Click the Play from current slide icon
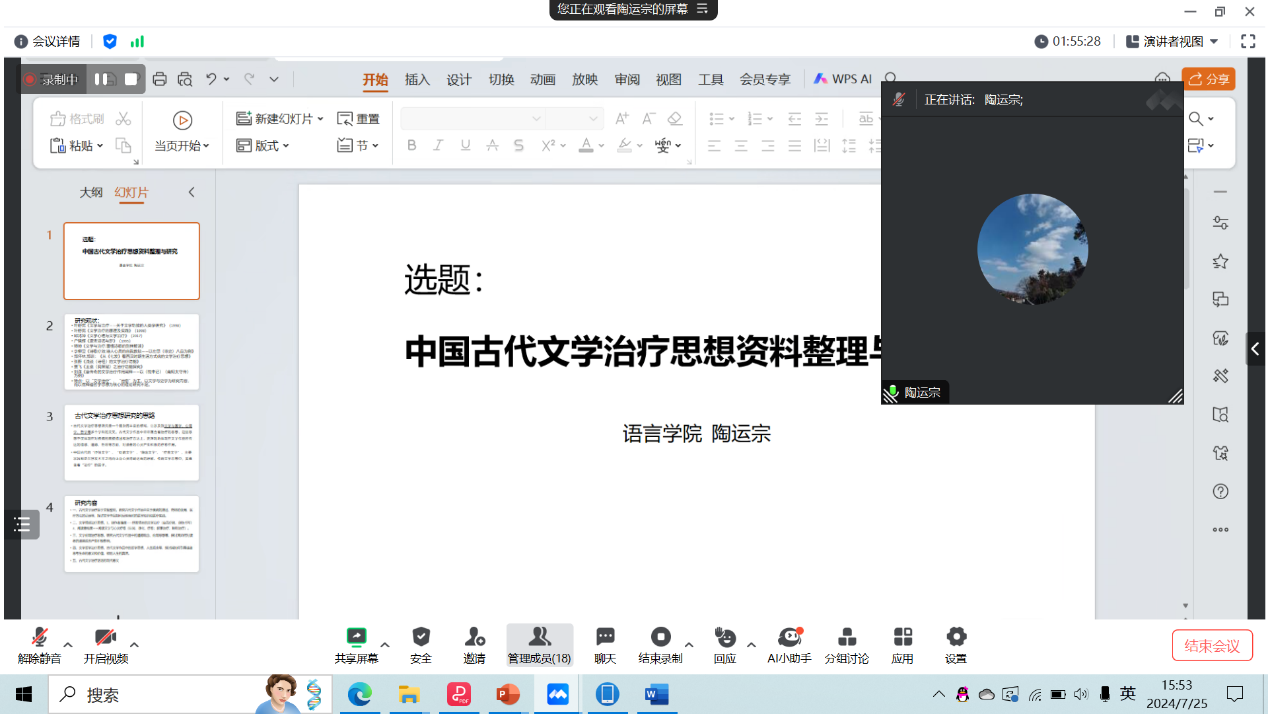Image resolution: width=1268 pixels, height=714 pixels. coord(182,120)
